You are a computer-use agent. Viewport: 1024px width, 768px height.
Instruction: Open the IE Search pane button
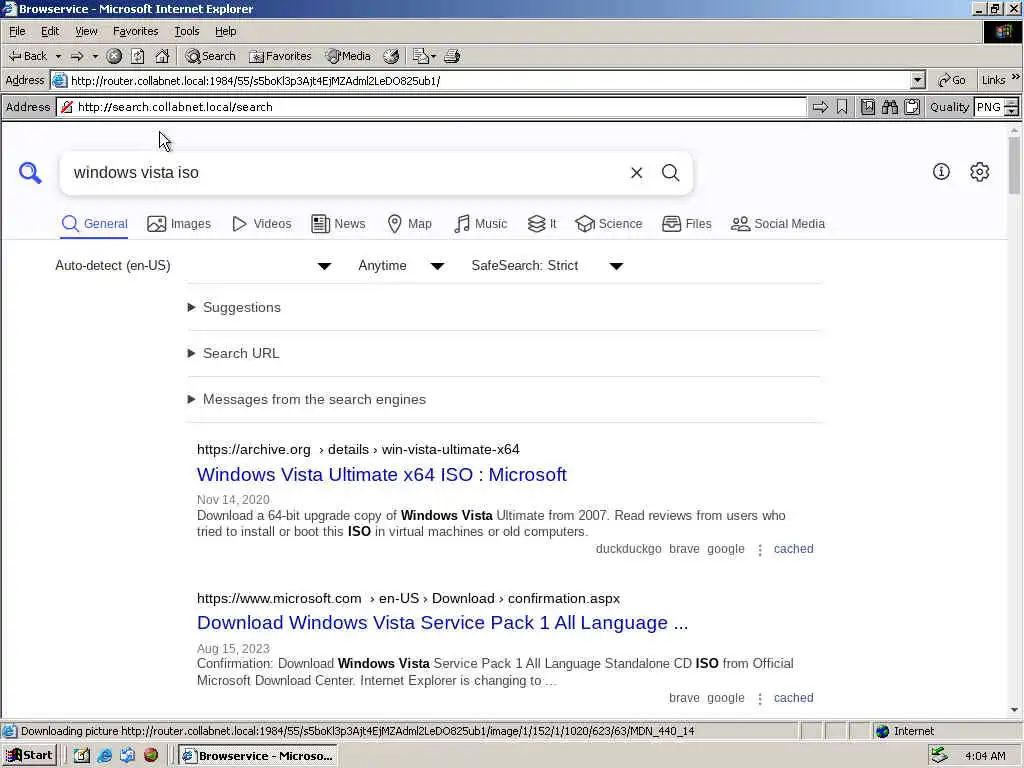coord(210,56)
